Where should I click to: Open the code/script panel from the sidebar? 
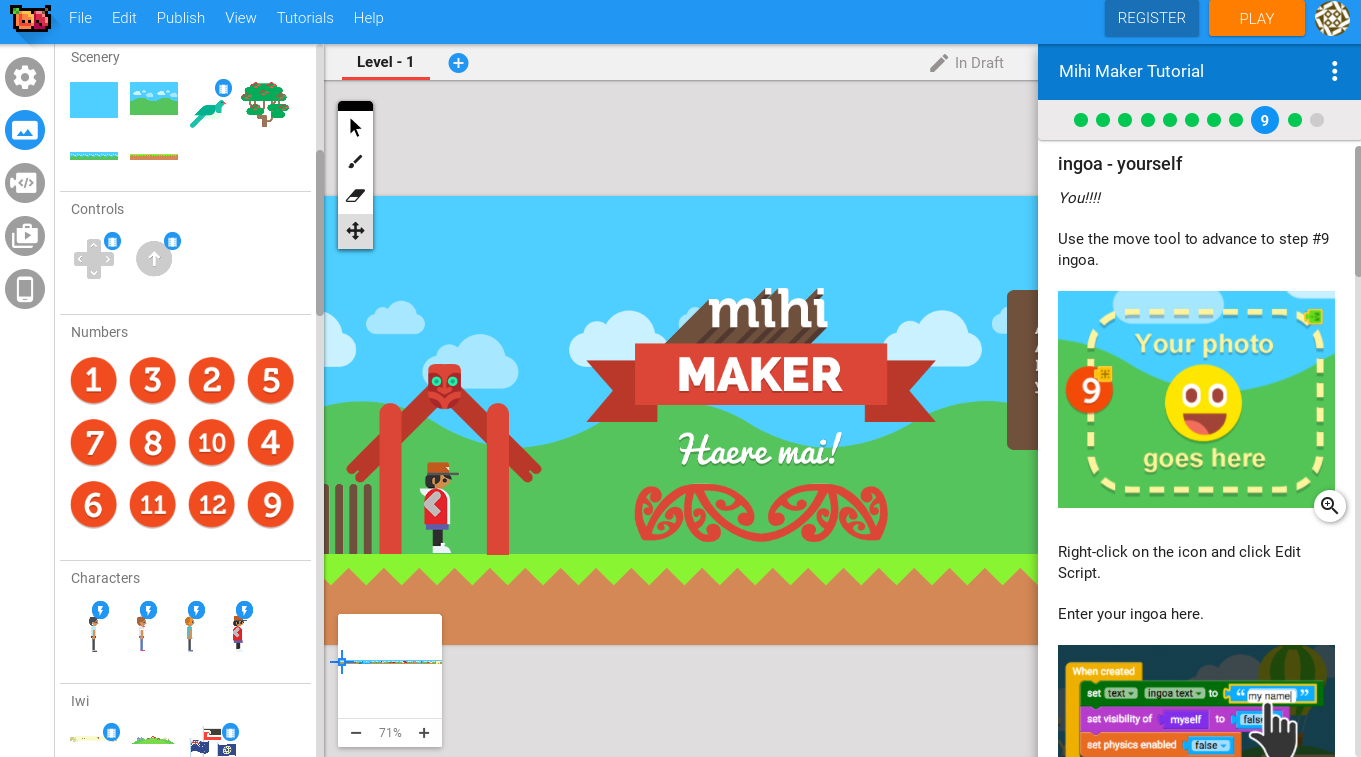point(24,183)
